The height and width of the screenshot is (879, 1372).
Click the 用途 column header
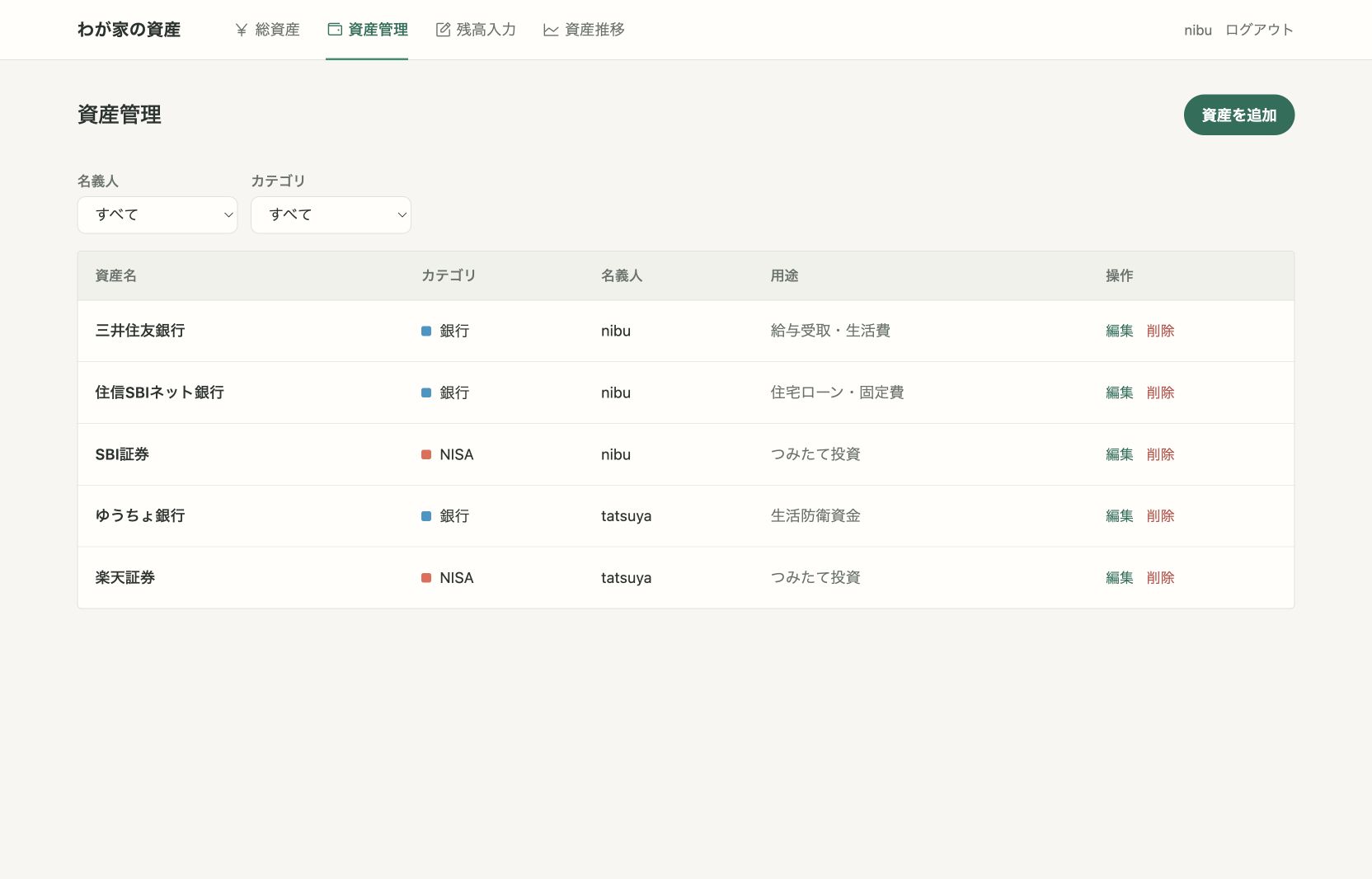[x=784, y=275]
